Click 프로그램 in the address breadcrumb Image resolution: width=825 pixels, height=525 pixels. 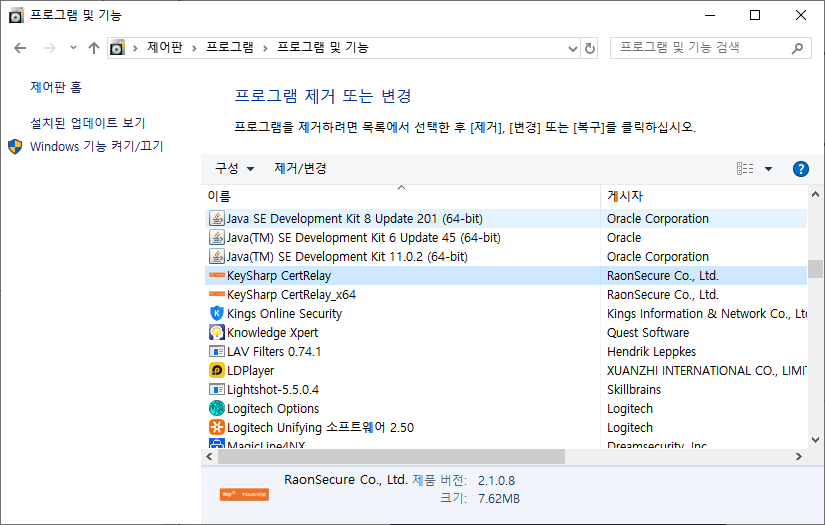coord(229,47)
